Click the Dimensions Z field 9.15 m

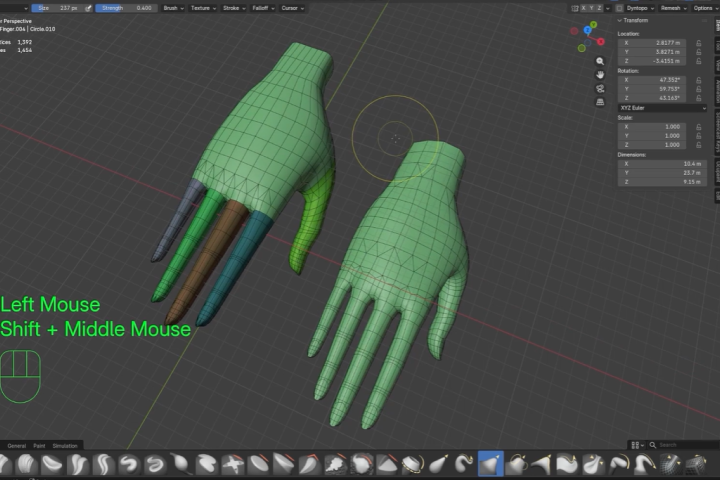tap(662, 182)
